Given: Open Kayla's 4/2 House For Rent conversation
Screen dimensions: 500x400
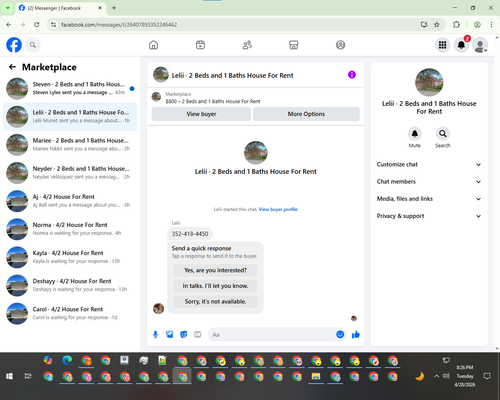Looking at the screenshot, I should click(70, 257).
